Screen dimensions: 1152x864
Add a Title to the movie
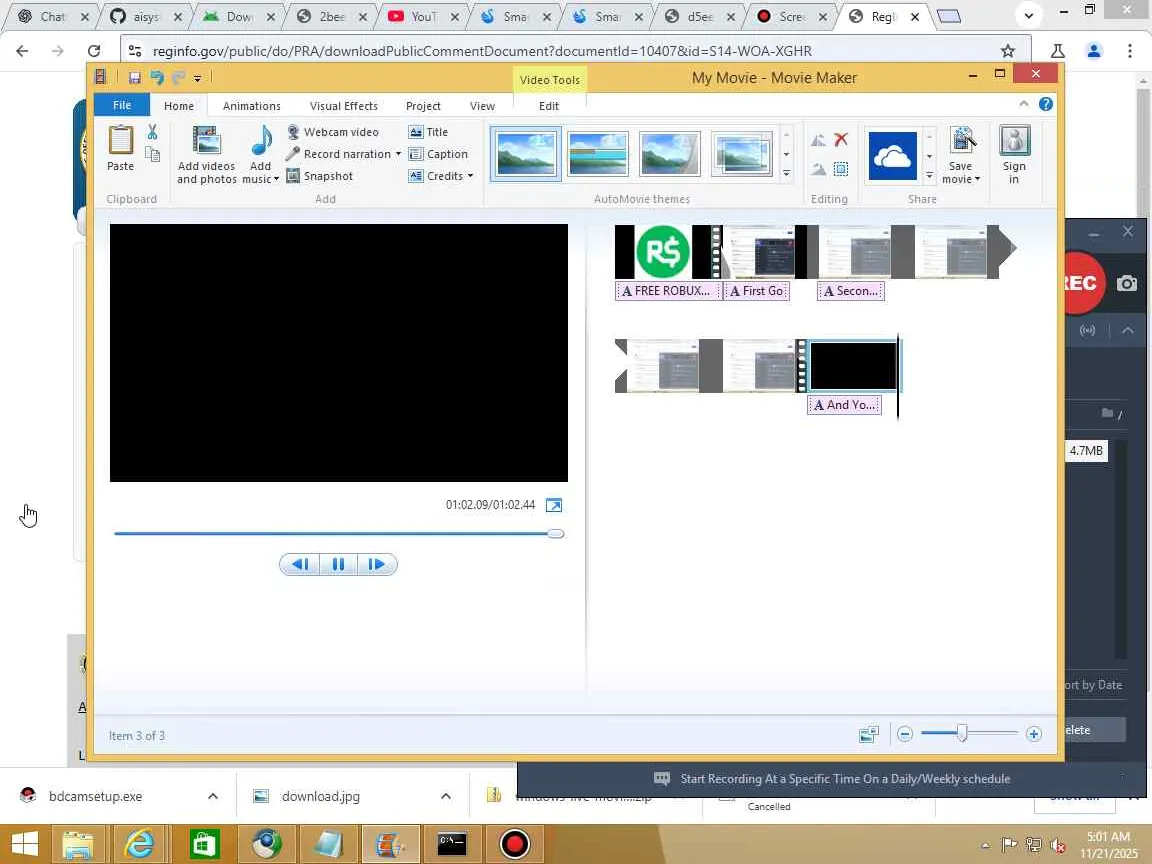[x=428, y=132]
